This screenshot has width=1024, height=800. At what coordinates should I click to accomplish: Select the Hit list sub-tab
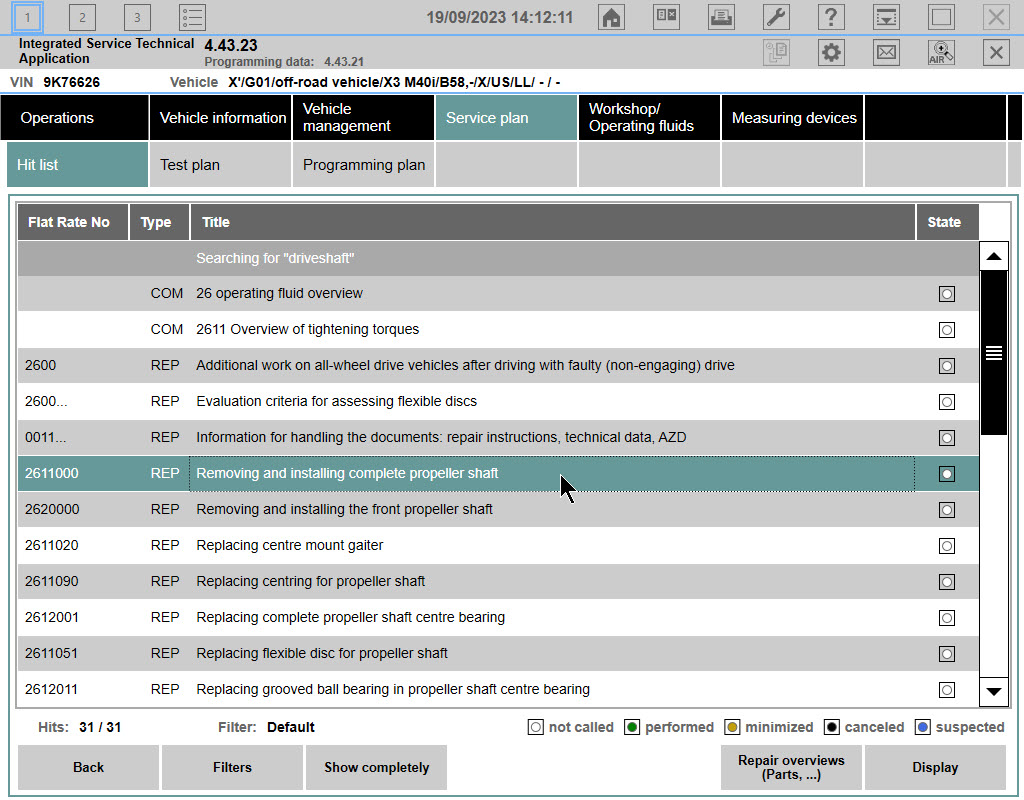pos(77,165)
